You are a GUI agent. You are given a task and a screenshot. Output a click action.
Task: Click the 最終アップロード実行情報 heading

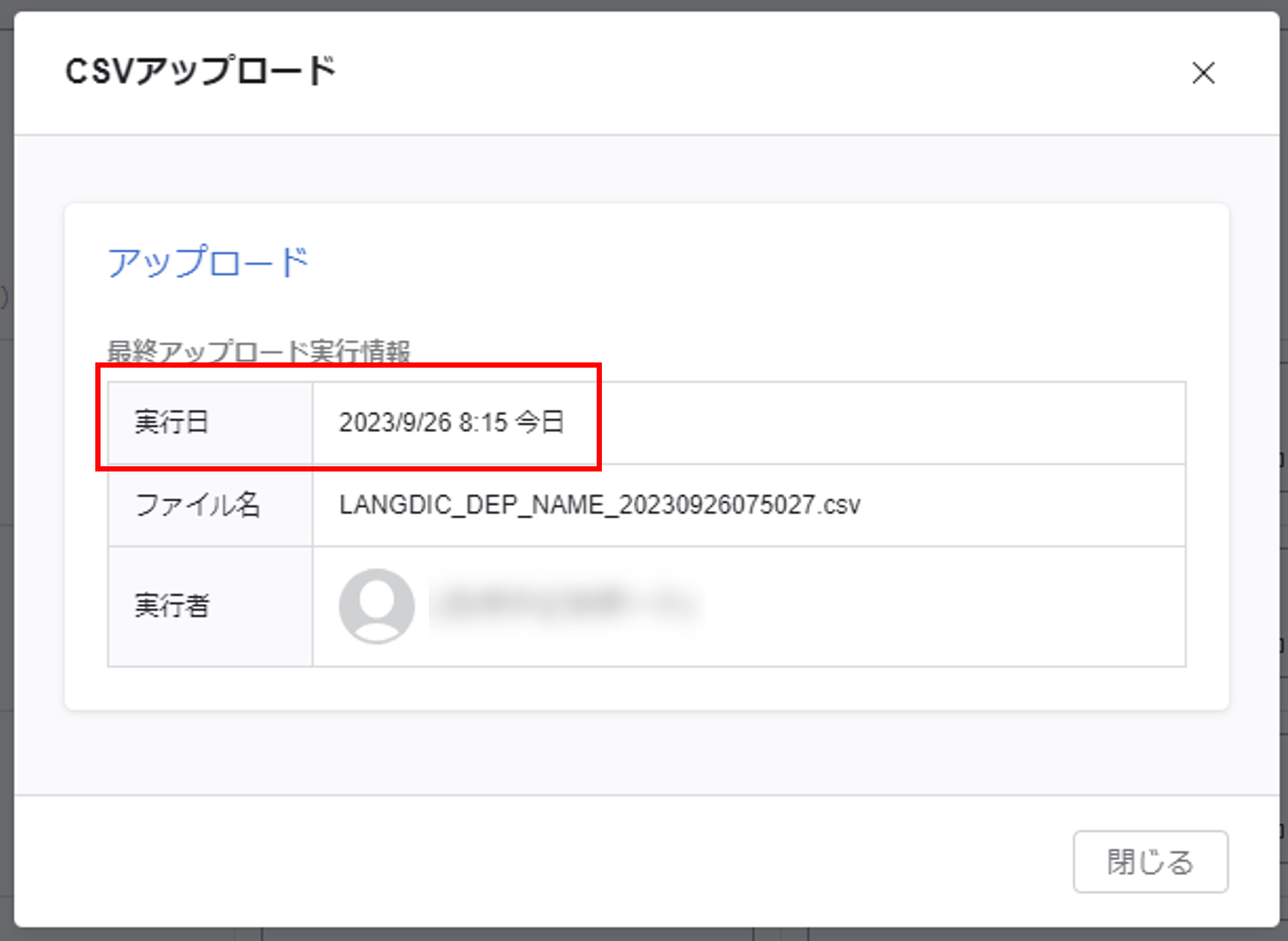[259, 351]
